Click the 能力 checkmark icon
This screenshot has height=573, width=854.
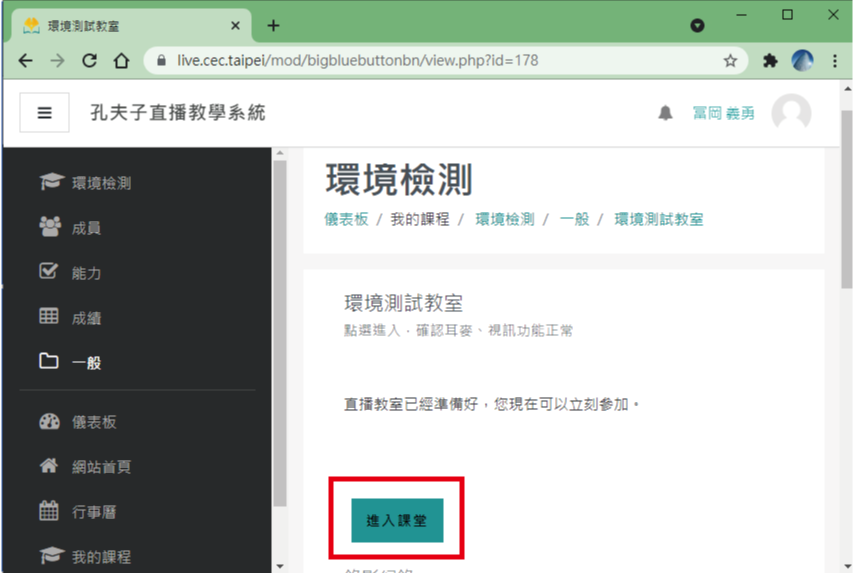(x=48, y=271)
